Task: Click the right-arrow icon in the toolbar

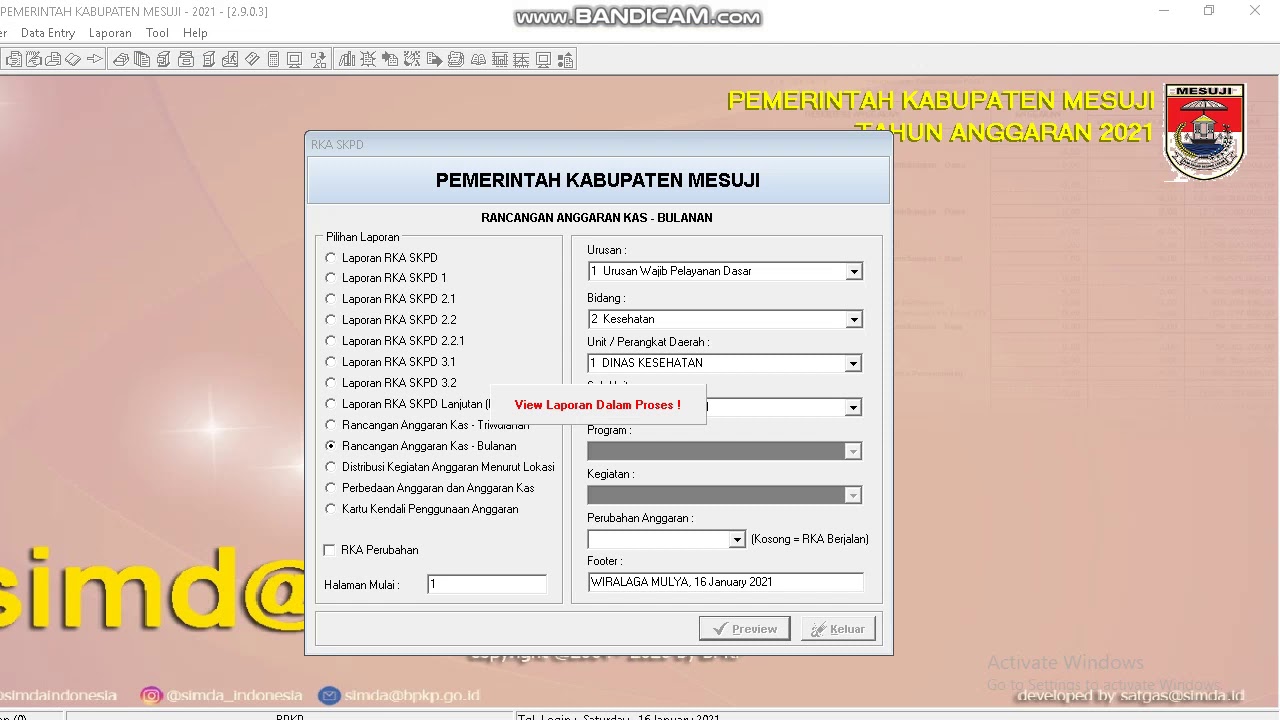Action: click(95, 60)
